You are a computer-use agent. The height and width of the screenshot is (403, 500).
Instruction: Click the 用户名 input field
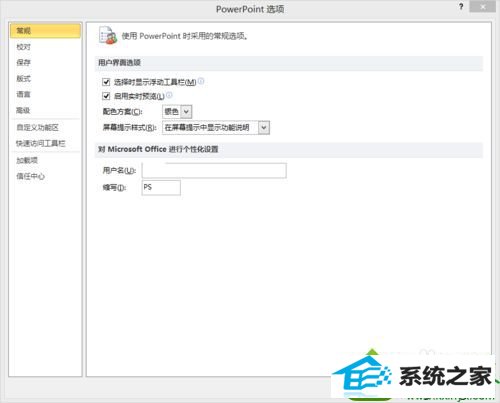[214, 170]
